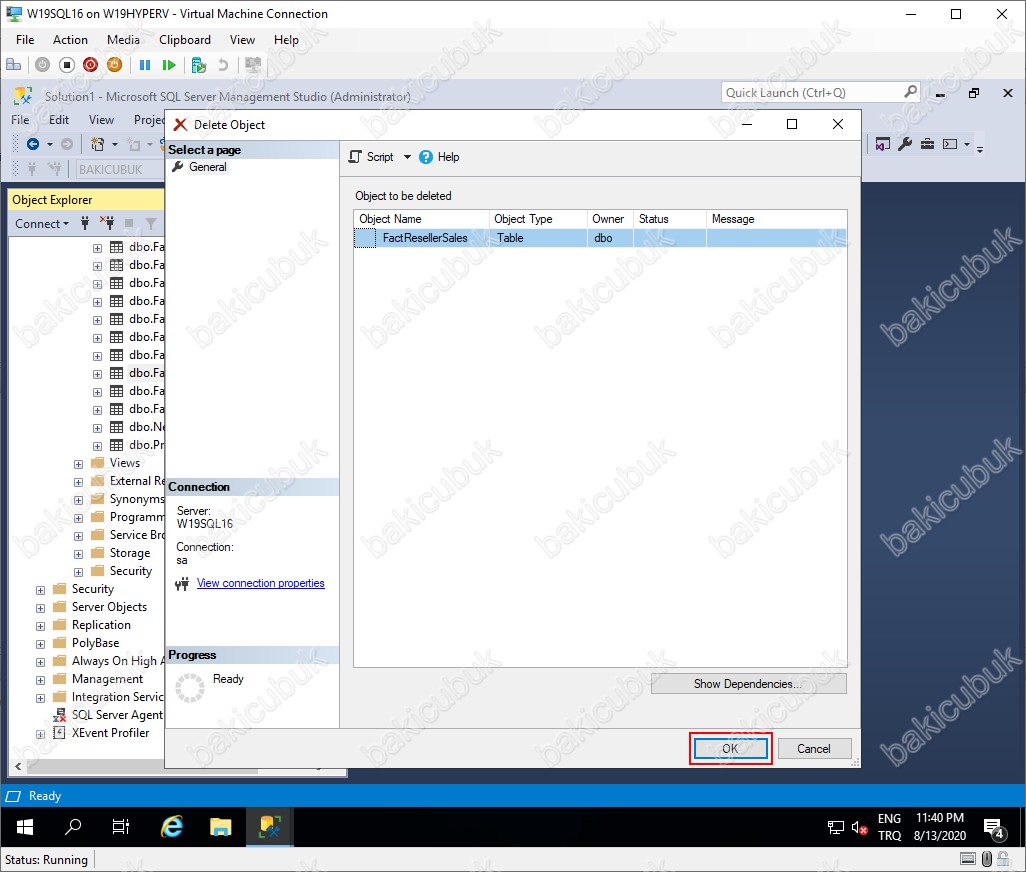Pause the virtual machine
1026x872 pixels.
[145, 65]
